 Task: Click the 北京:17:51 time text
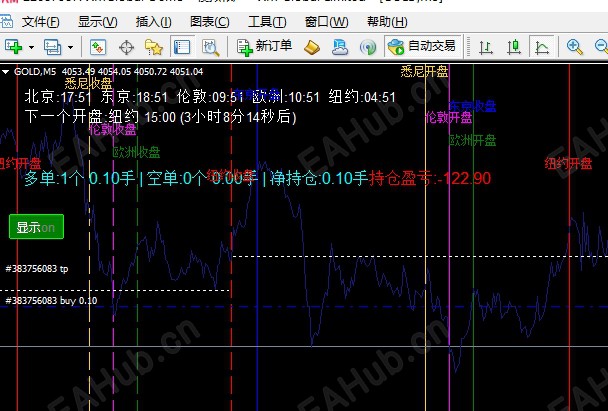coord(58,97)
